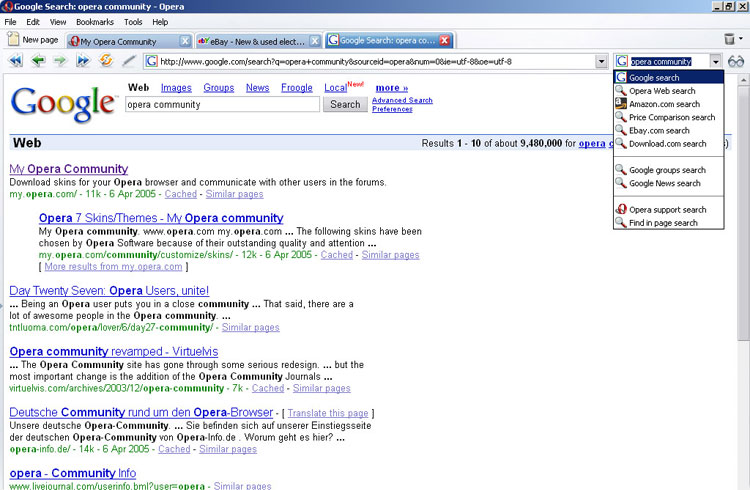Open the Preferences link
750x490 pixels.
pyautogui.click(x=392, y=109)
